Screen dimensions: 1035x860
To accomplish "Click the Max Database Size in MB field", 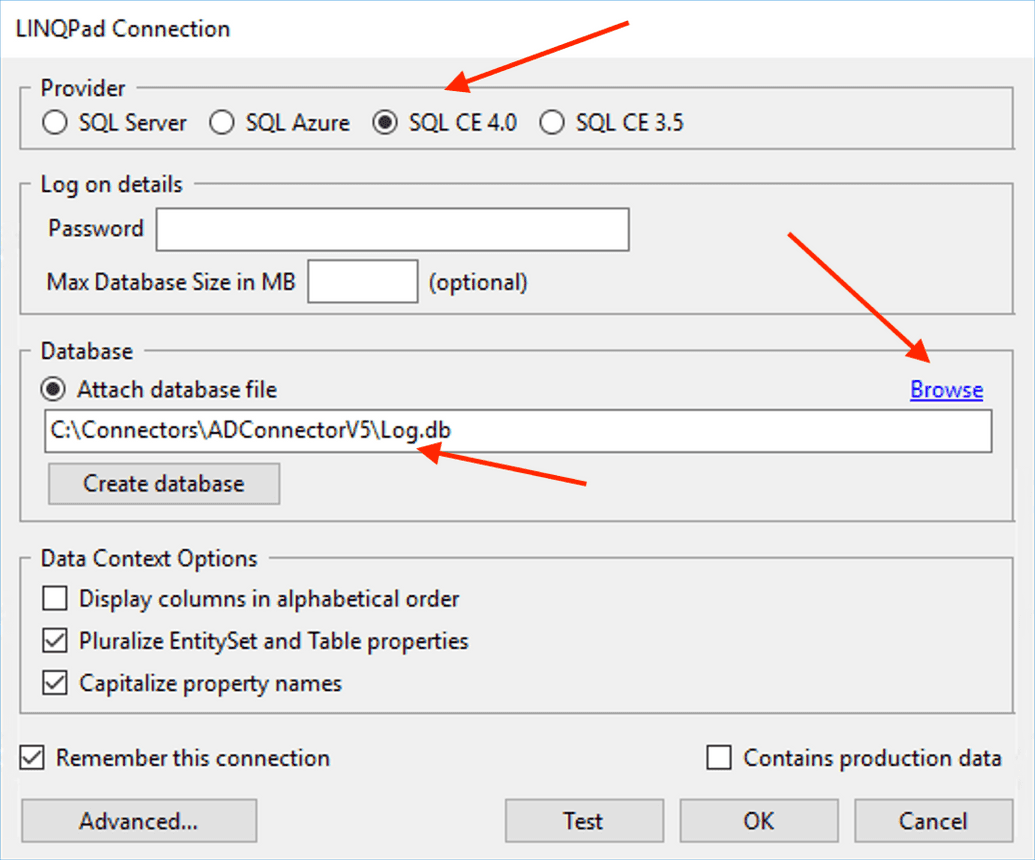I will click(x=363, y=281).
